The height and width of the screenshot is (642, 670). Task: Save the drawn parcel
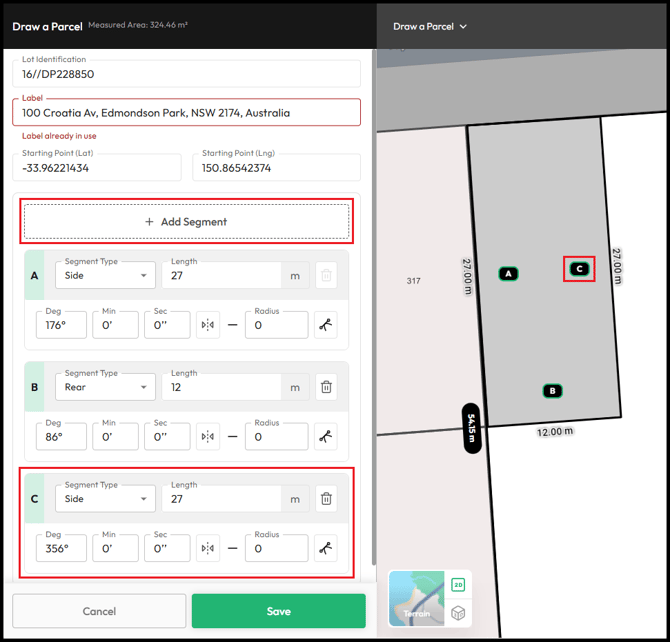point(278,611)
